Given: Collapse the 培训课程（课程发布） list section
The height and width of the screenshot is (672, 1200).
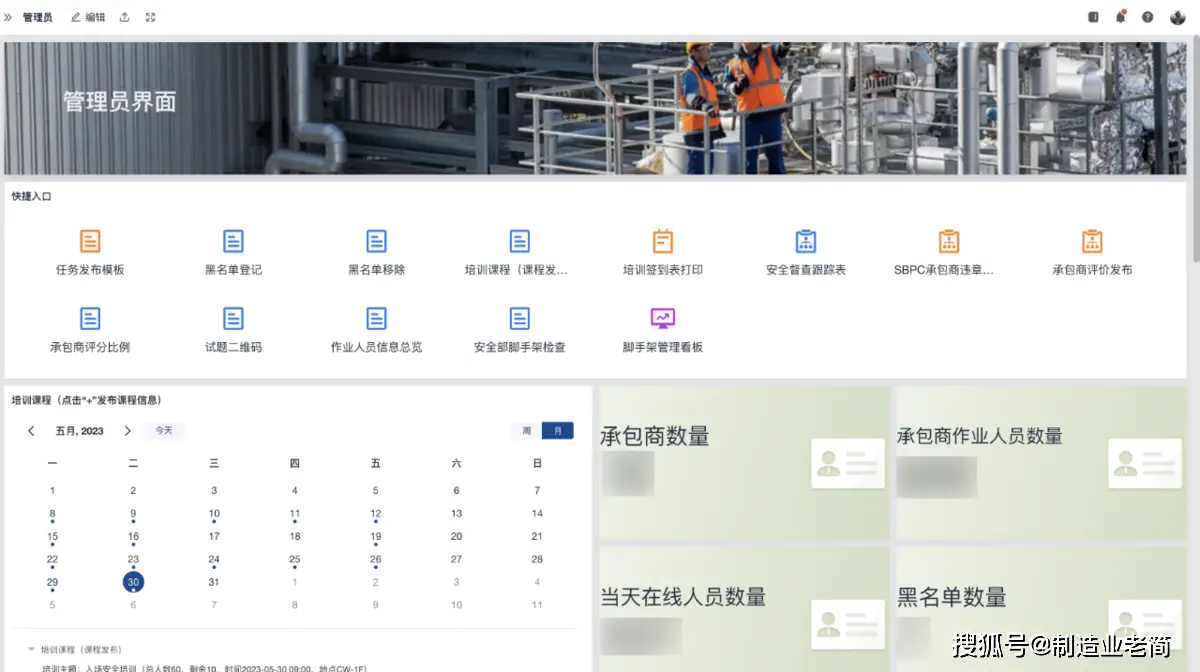Looking at the screenshot, I should 31,649.
